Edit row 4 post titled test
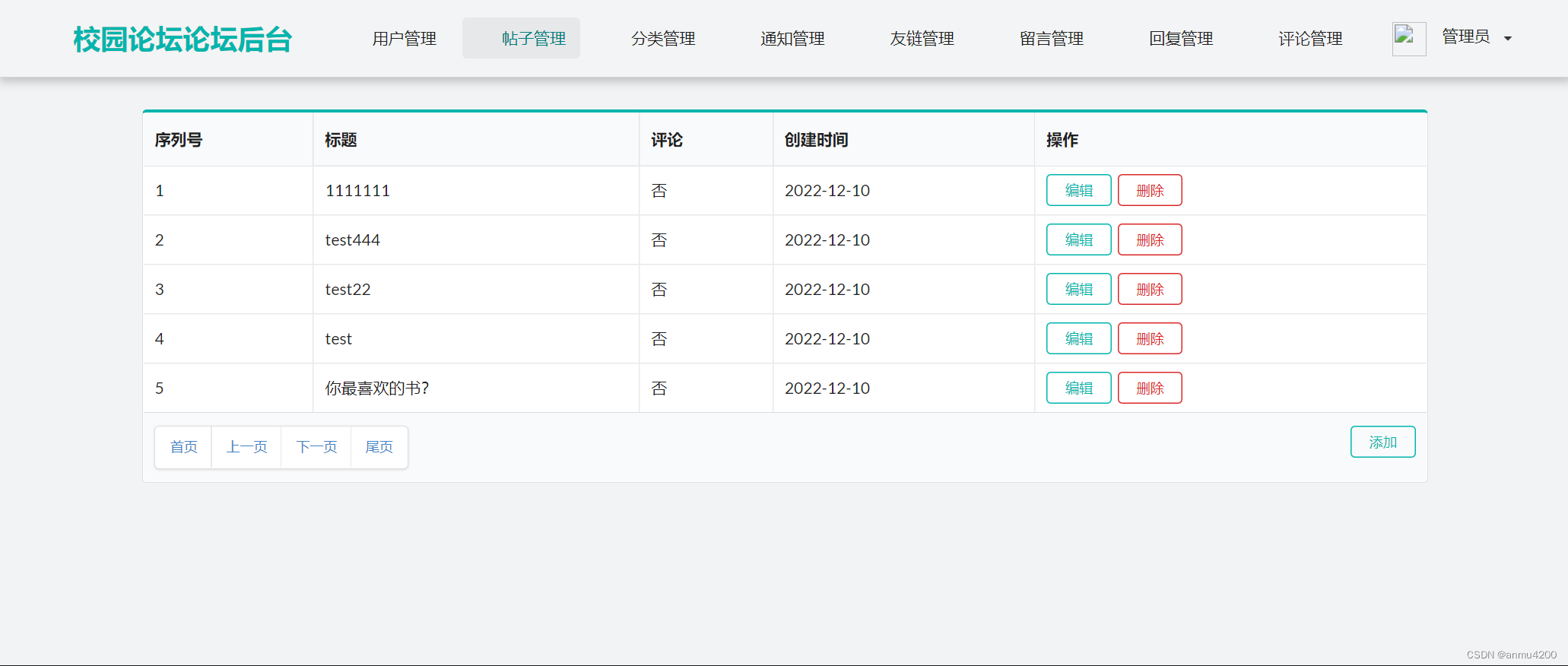Screen dimensions: 1568x666 click(1078, 338)
